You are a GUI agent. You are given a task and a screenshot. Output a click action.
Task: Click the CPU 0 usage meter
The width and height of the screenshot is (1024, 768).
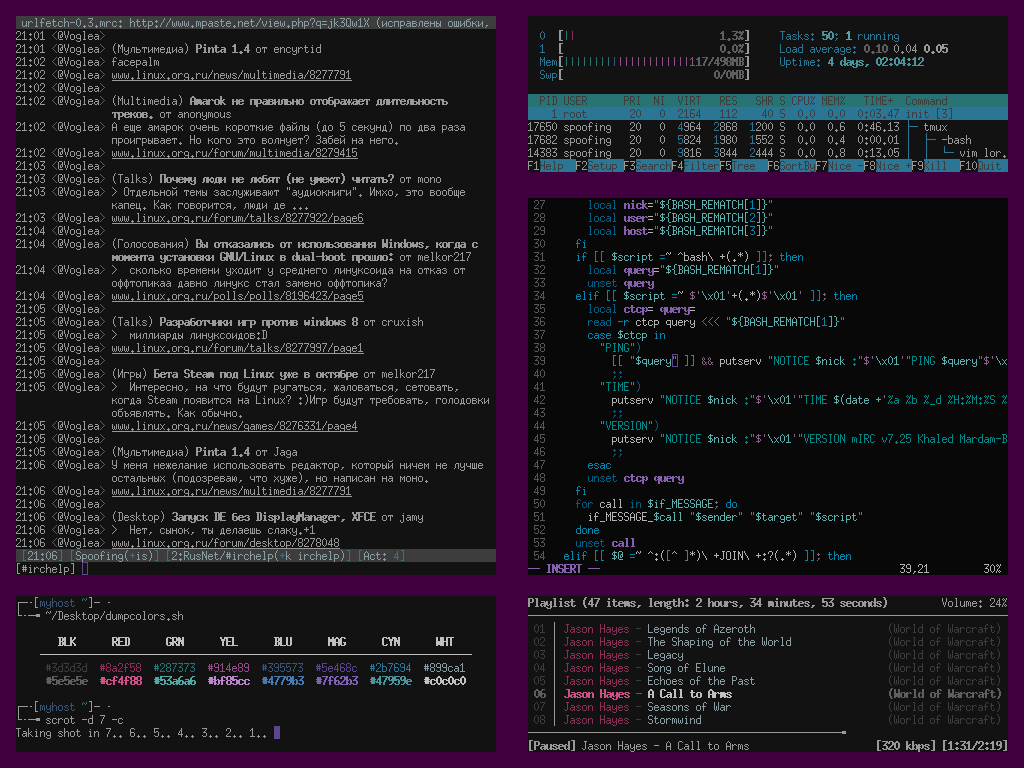645,36
